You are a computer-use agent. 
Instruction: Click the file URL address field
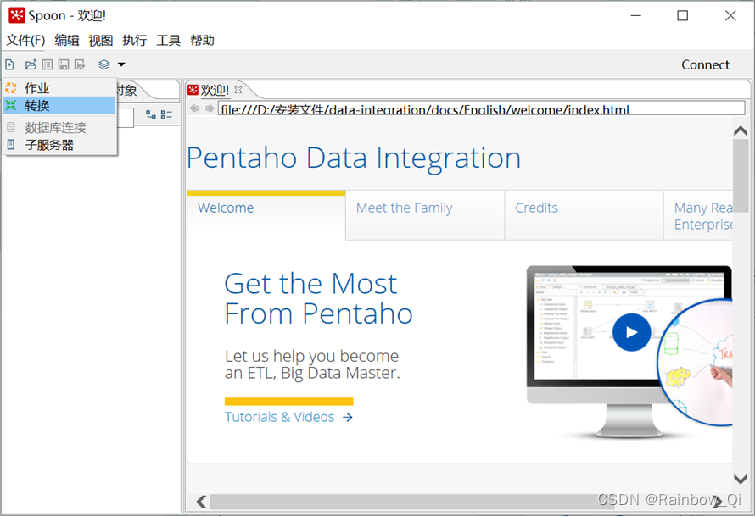coord(482,109)
